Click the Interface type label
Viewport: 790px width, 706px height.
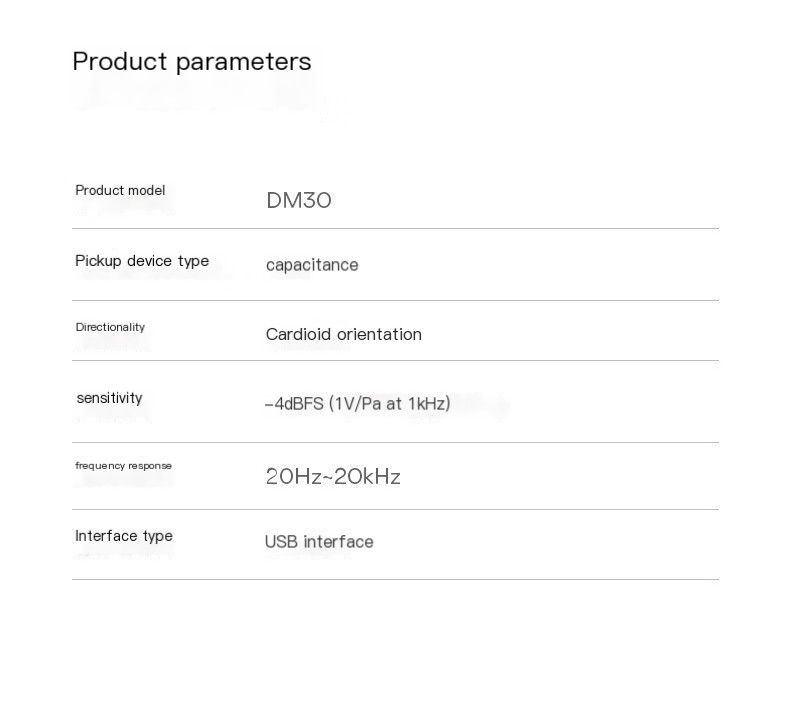point(124,536)
